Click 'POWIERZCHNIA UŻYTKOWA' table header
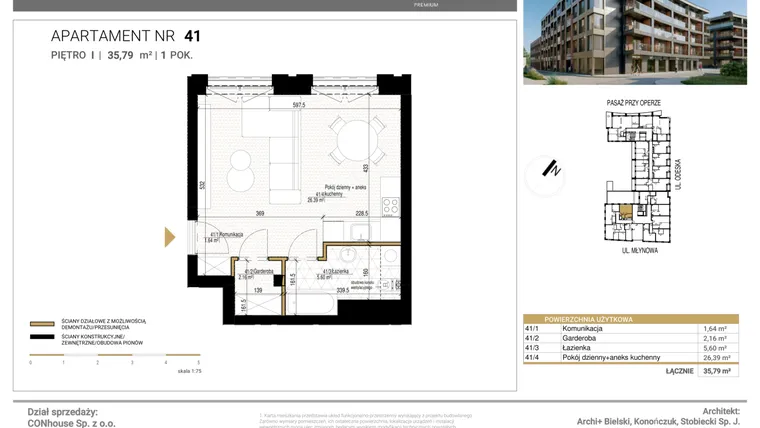The image size is (760, 428). point(588,319)
